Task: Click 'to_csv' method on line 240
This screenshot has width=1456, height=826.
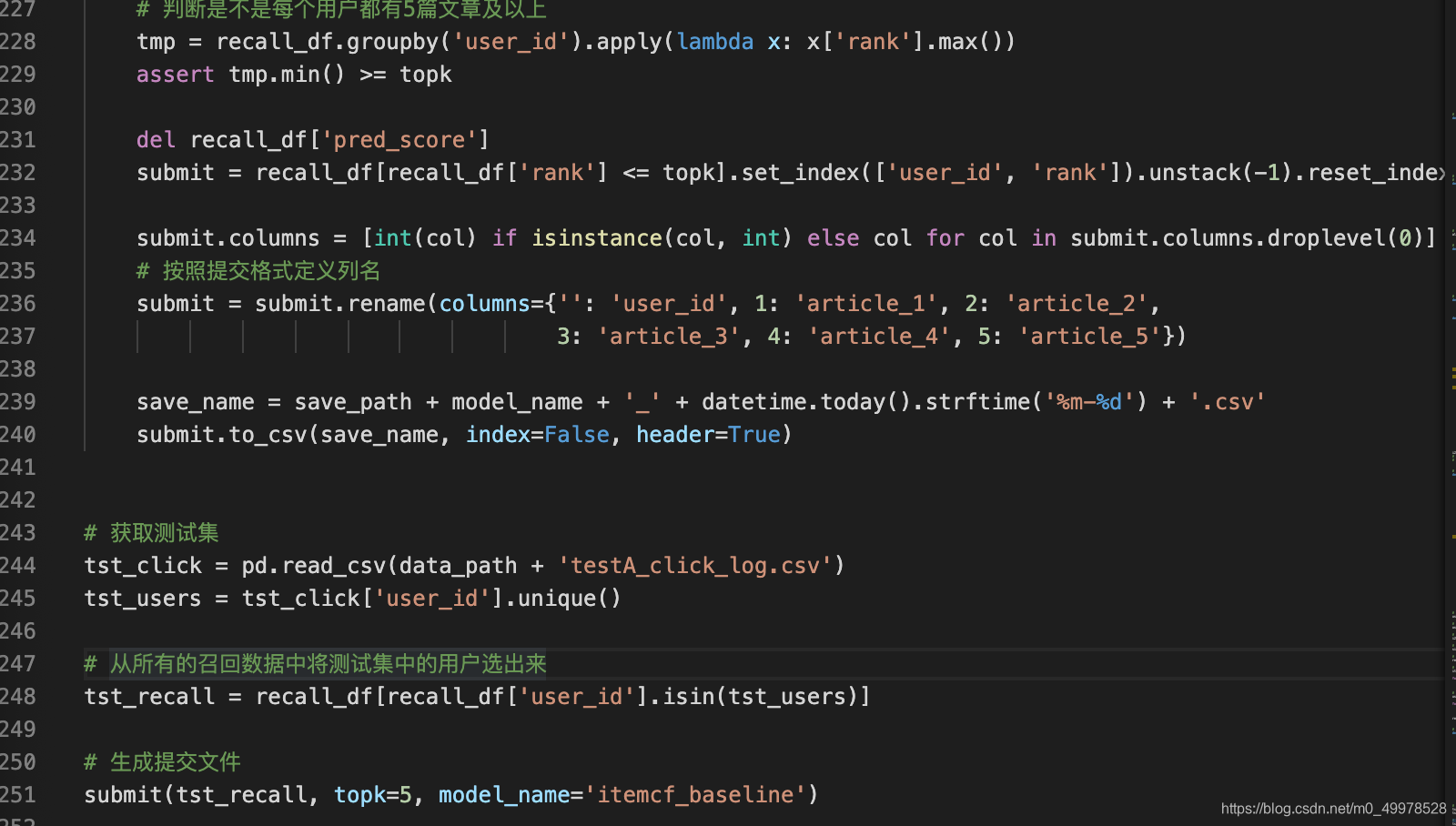Action: 268,435
